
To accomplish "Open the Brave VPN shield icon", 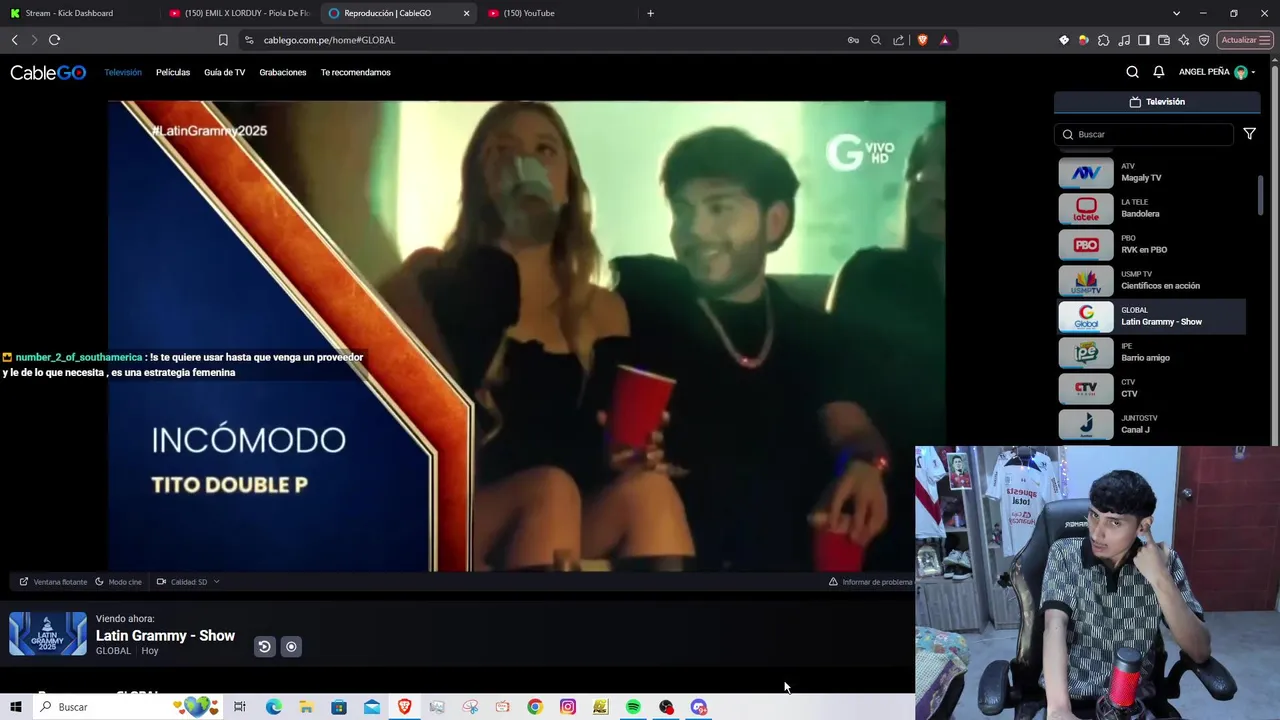I will [1204, 40].
